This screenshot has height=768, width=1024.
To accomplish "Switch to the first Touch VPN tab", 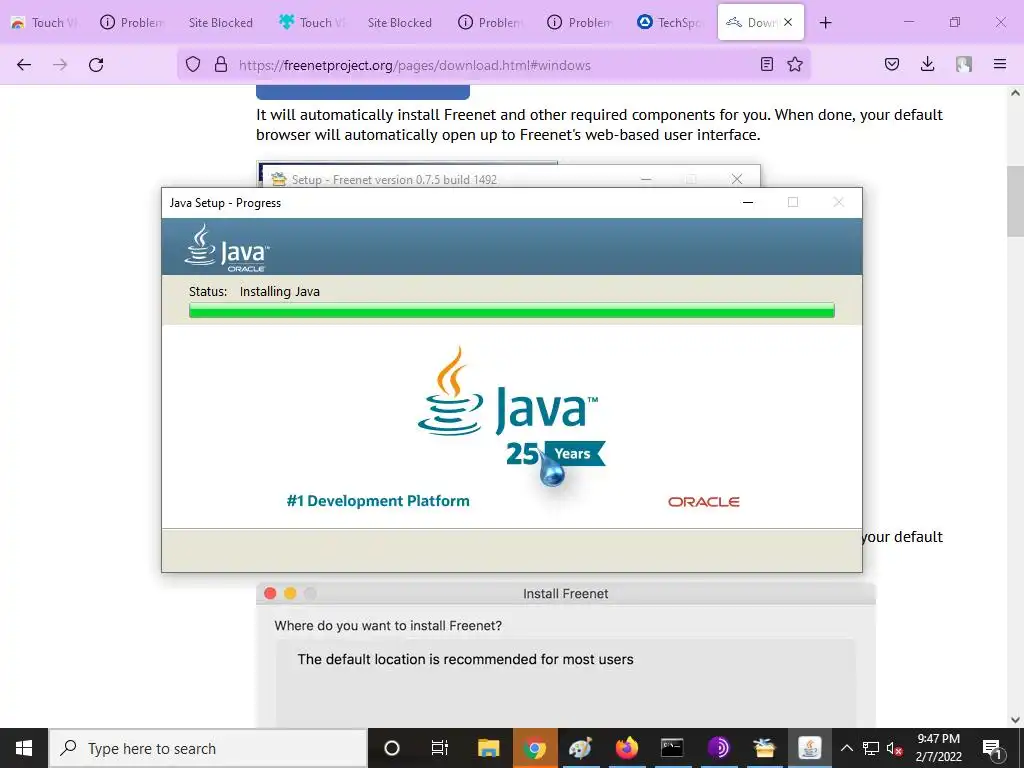I will [x=44, y=22].
